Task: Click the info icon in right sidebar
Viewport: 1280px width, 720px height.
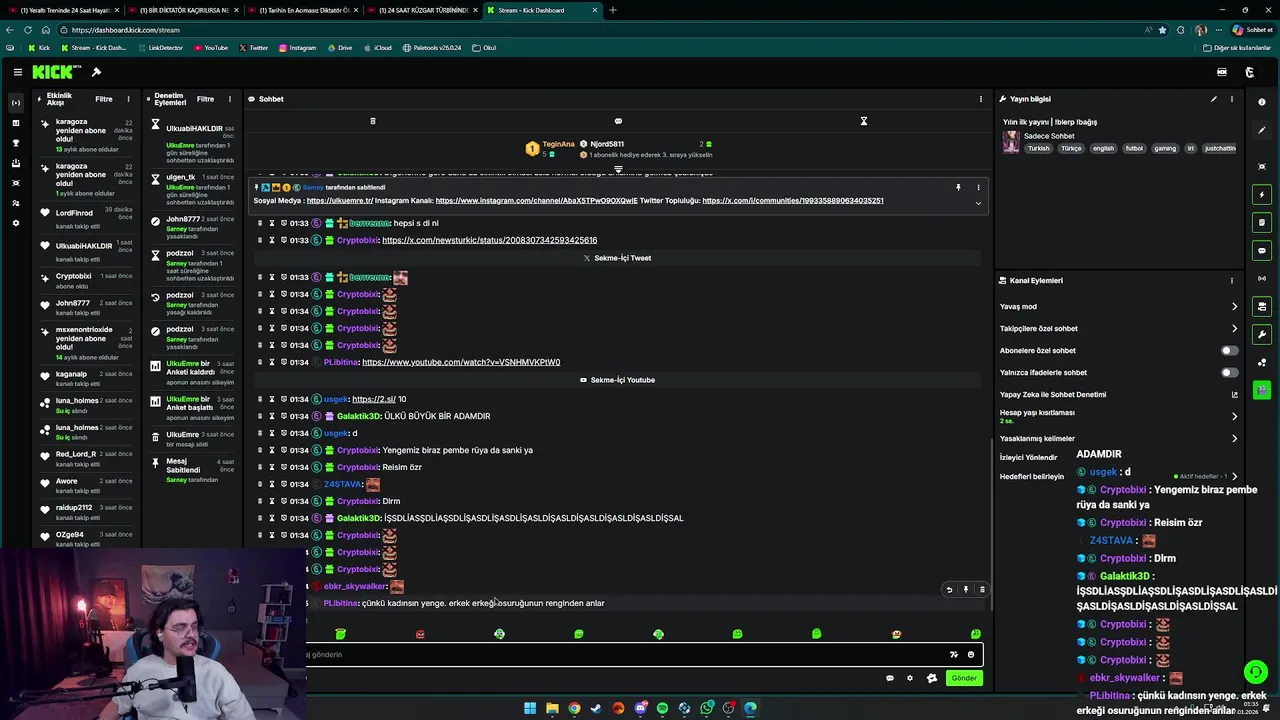Action: point(1262,102)
